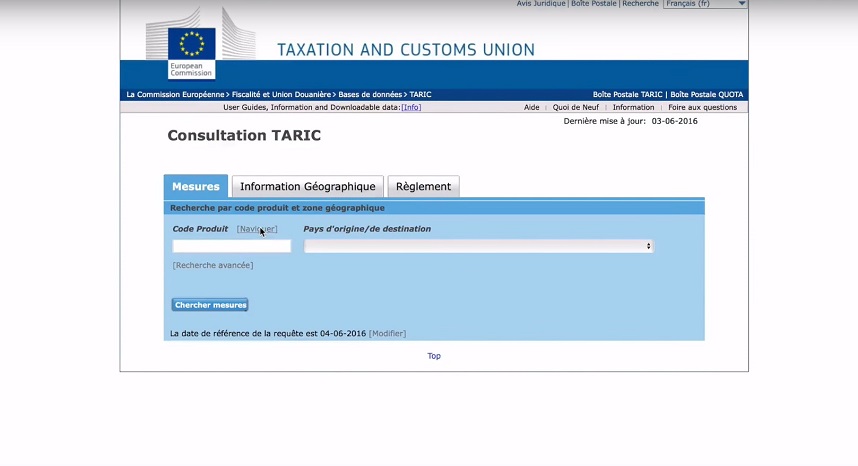This screenshot has width=858, height=466.
Task: Go to Fiscalité et Union Douanière breadcrumb
Action: pos(281,95)
